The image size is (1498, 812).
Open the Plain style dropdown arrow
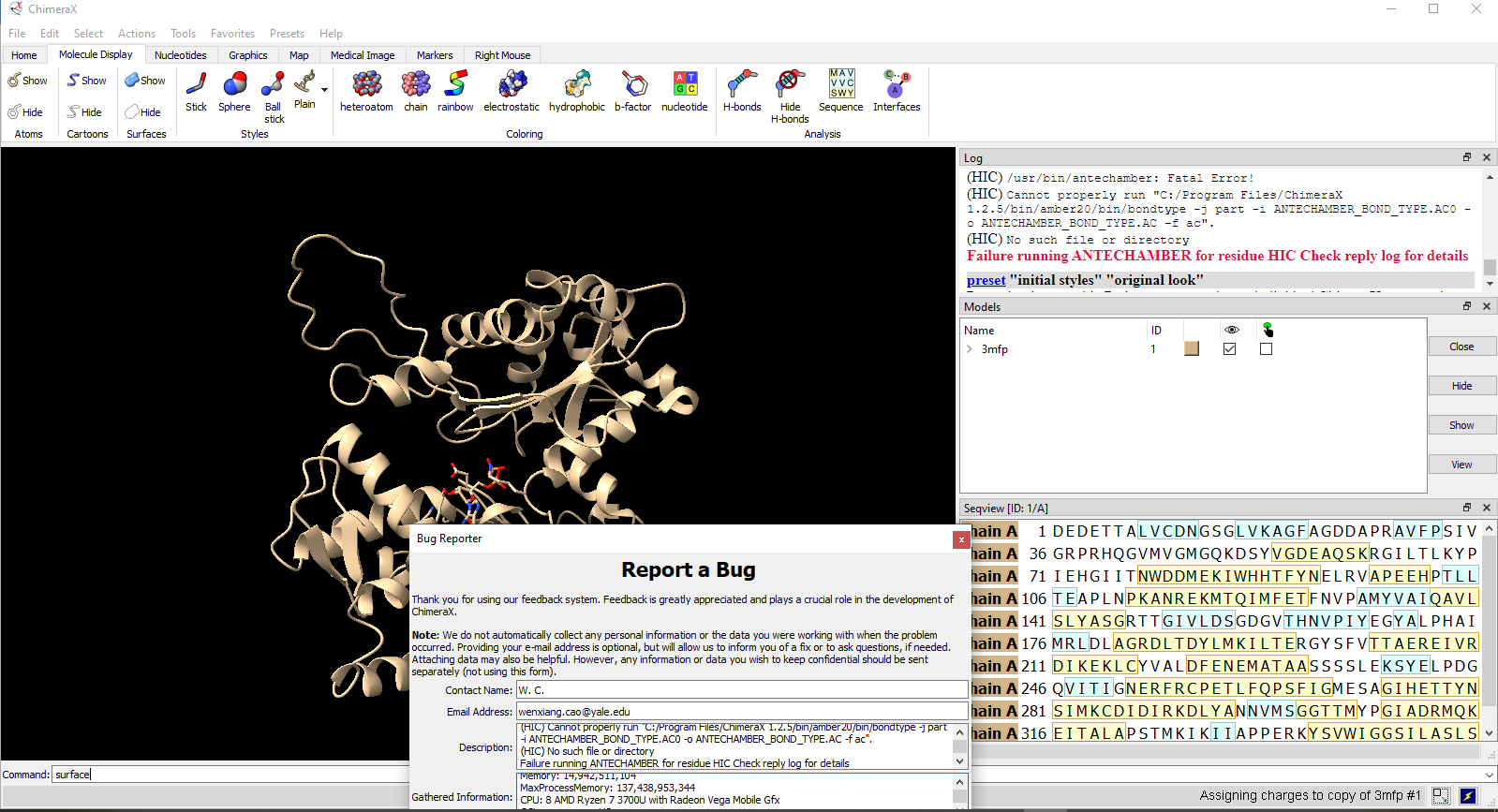click(x=325, y=90)
